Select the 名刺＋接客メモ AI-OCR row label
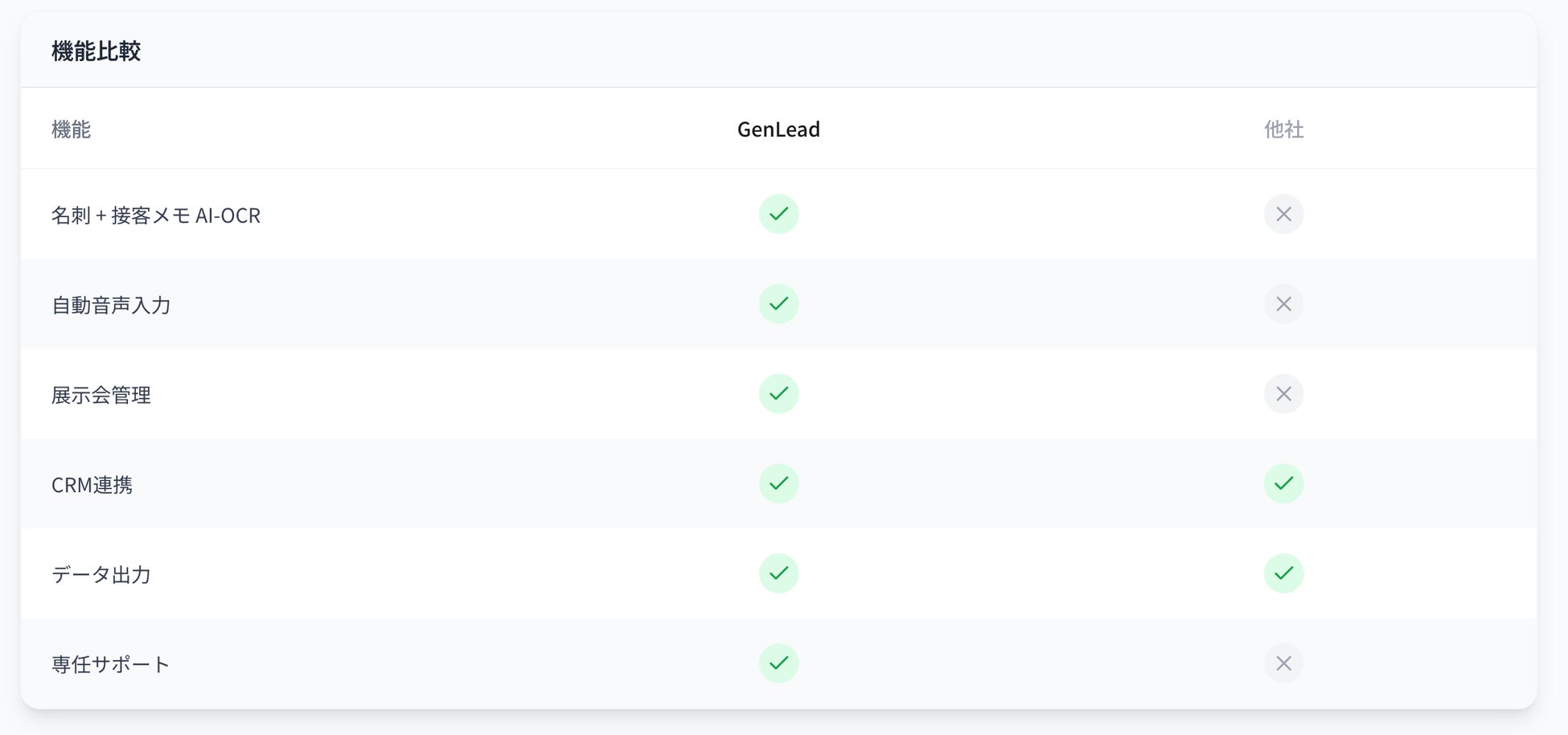Screen dimensions: 1568x735 point(156,216)
